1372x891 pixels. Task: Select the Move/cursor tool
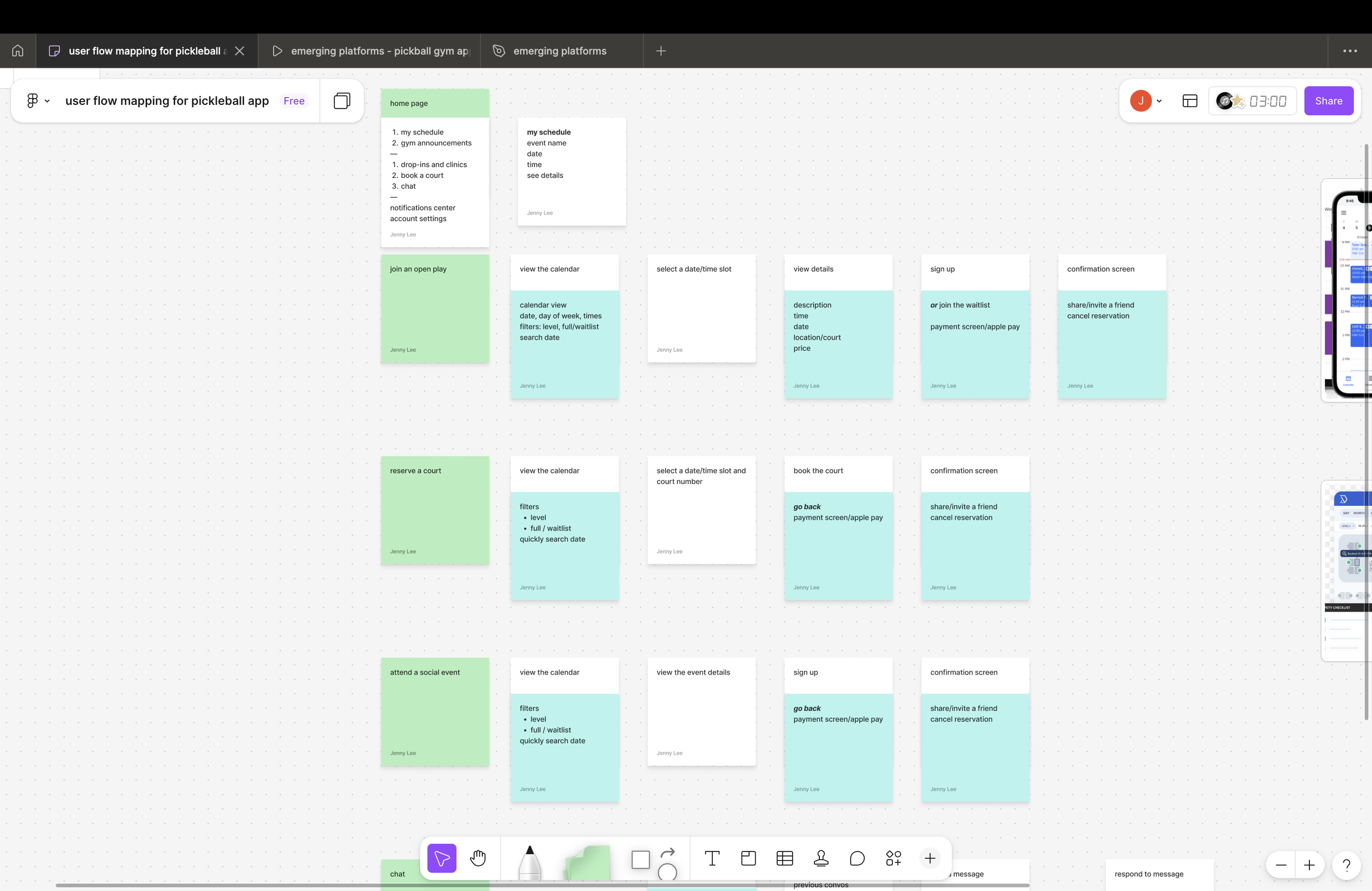pos(442,859)
